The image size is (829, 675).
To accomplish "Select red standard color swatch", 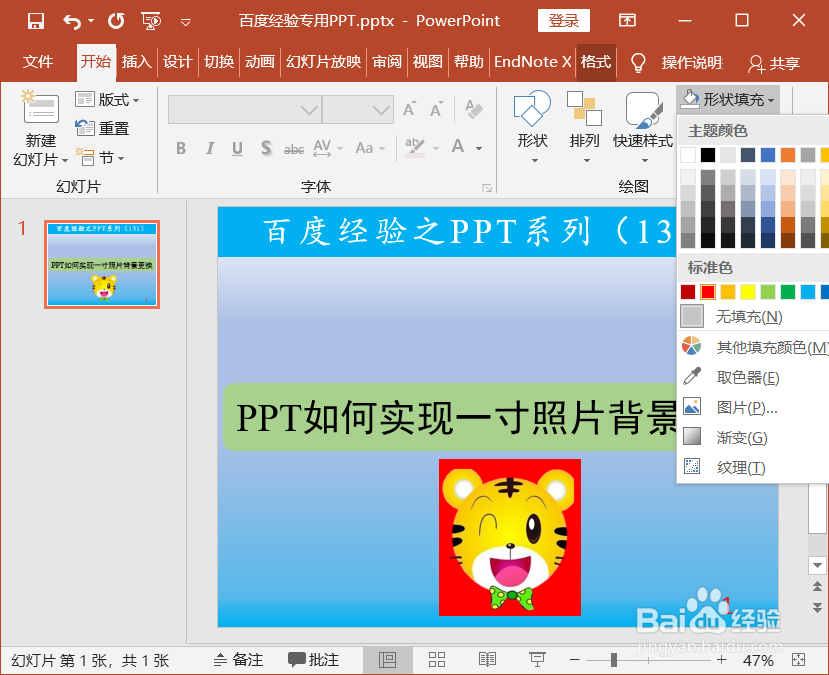I will click(708, 292).
